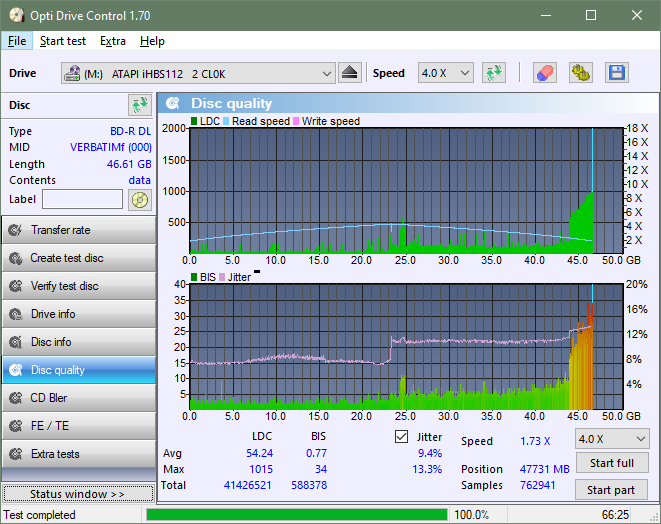
Task: Toggle the Jitter checkbox
Action: coord(401,437)
